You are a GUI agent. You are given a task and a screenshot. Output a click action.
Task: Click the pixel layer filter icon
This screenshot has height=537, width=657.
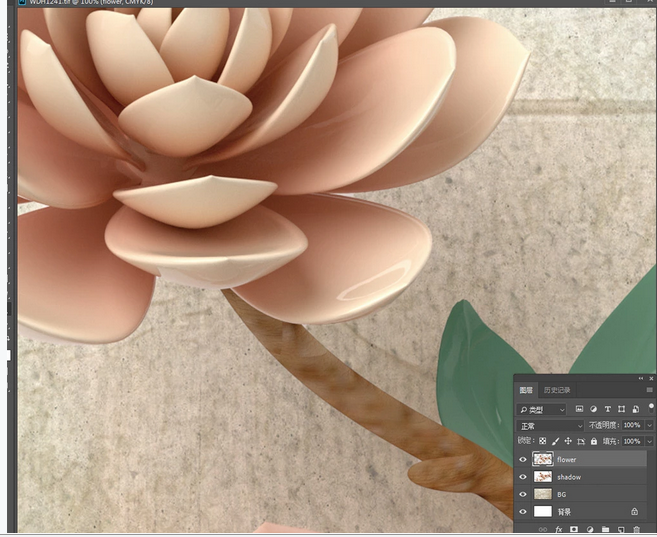click(x=579, y=409)
